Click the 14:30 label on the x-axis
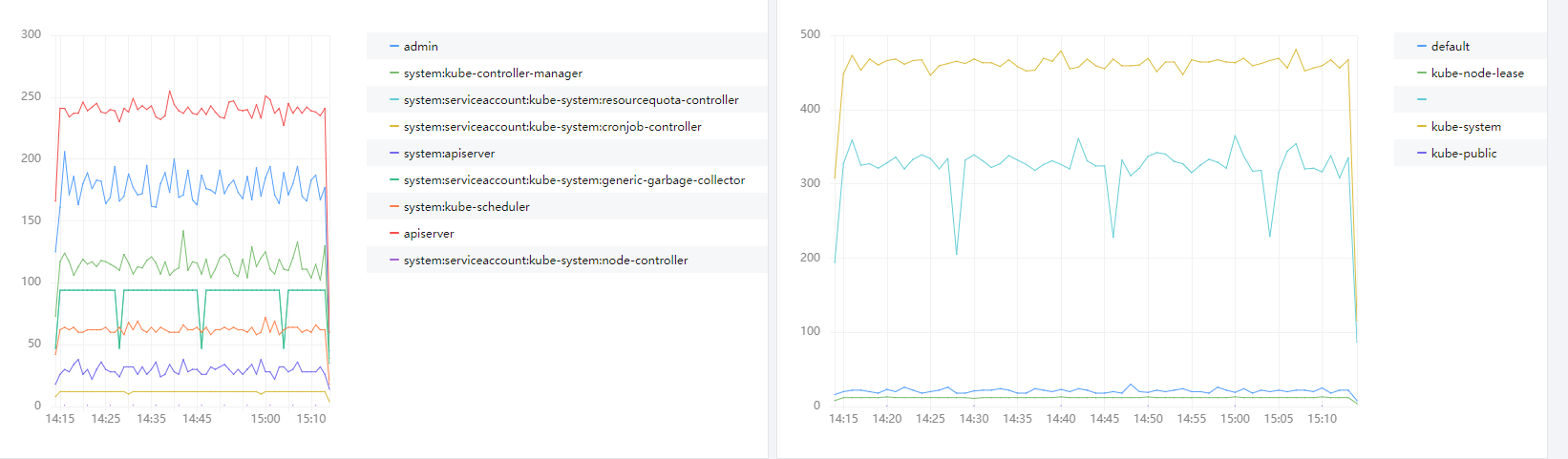 974,419
